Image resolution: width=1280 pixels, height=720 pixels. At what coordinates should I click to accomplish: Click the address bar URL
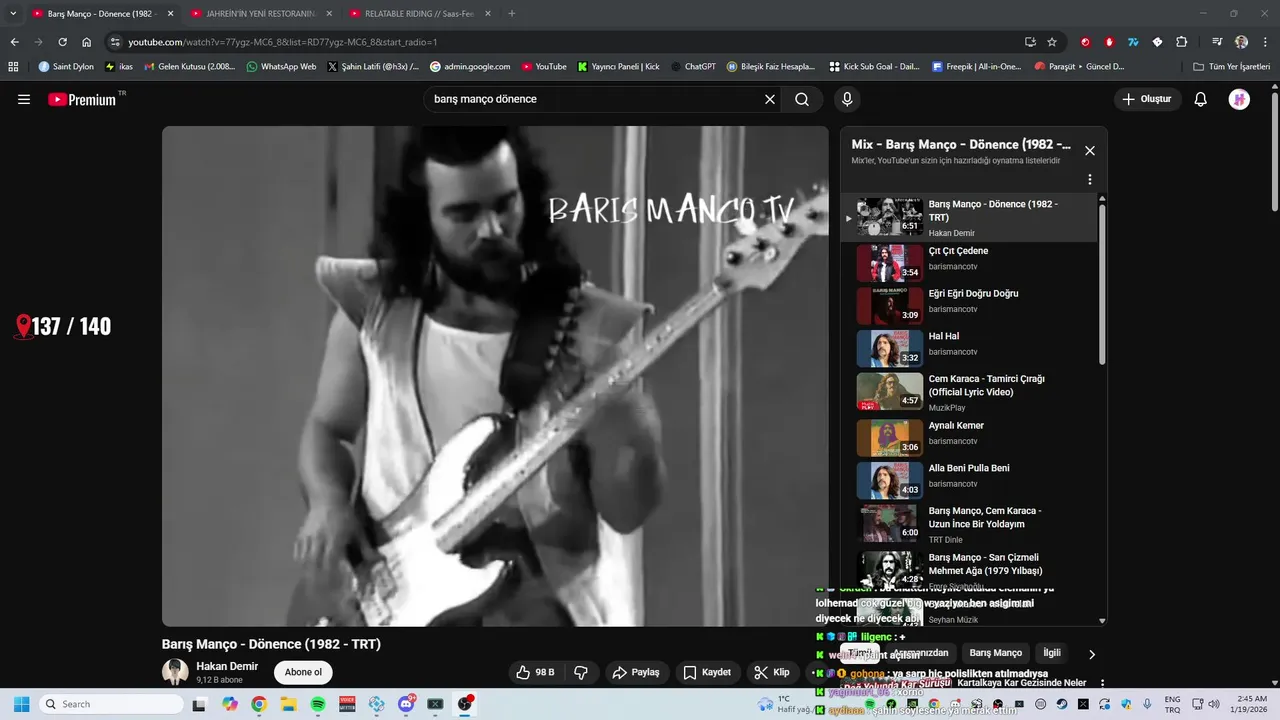tap(283, 42)
